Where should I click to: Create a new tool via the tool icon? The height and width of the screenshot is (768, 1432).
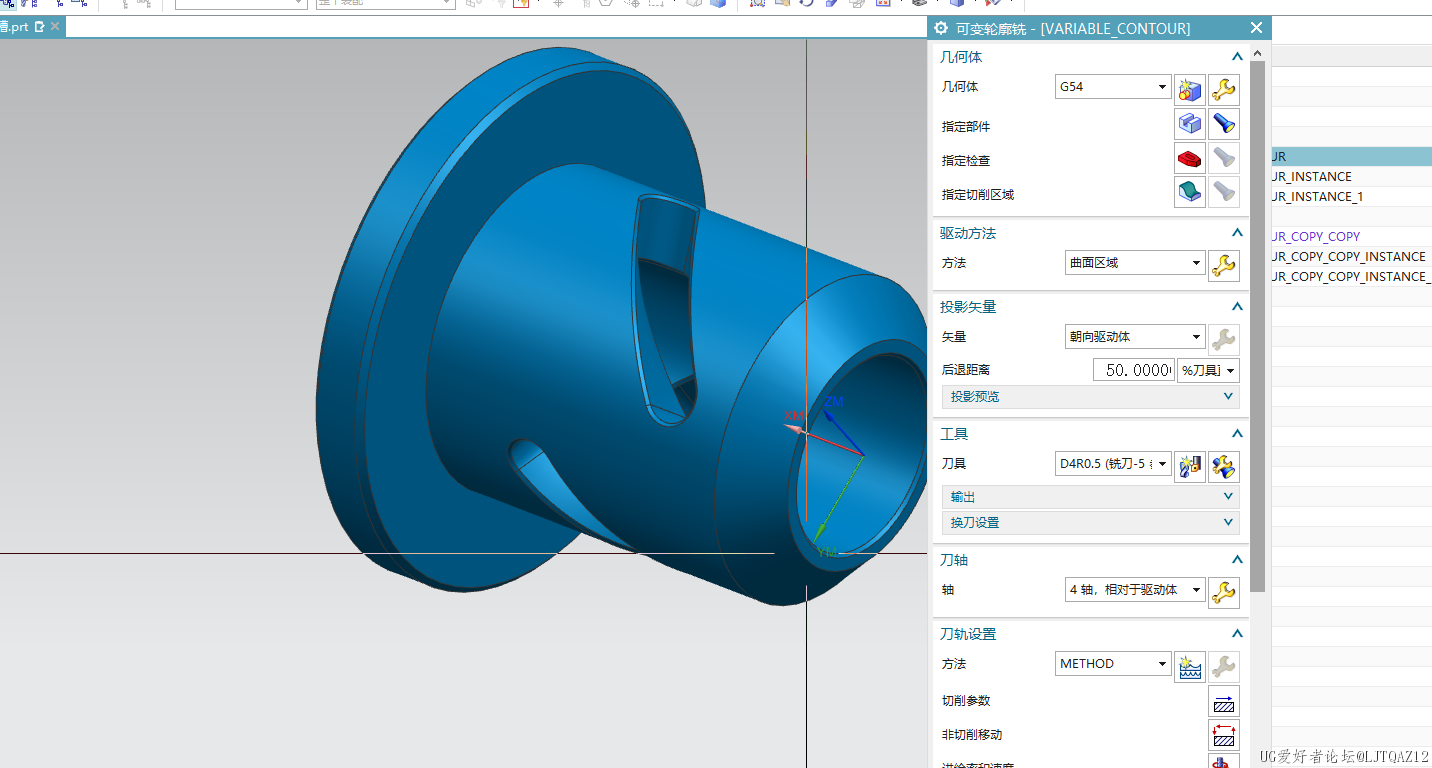coord(1189,466)
